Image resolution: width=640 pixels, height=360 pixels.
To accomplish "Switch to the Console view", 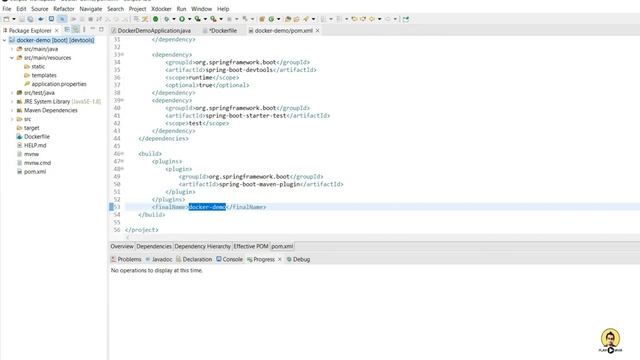I will [229, 260].
